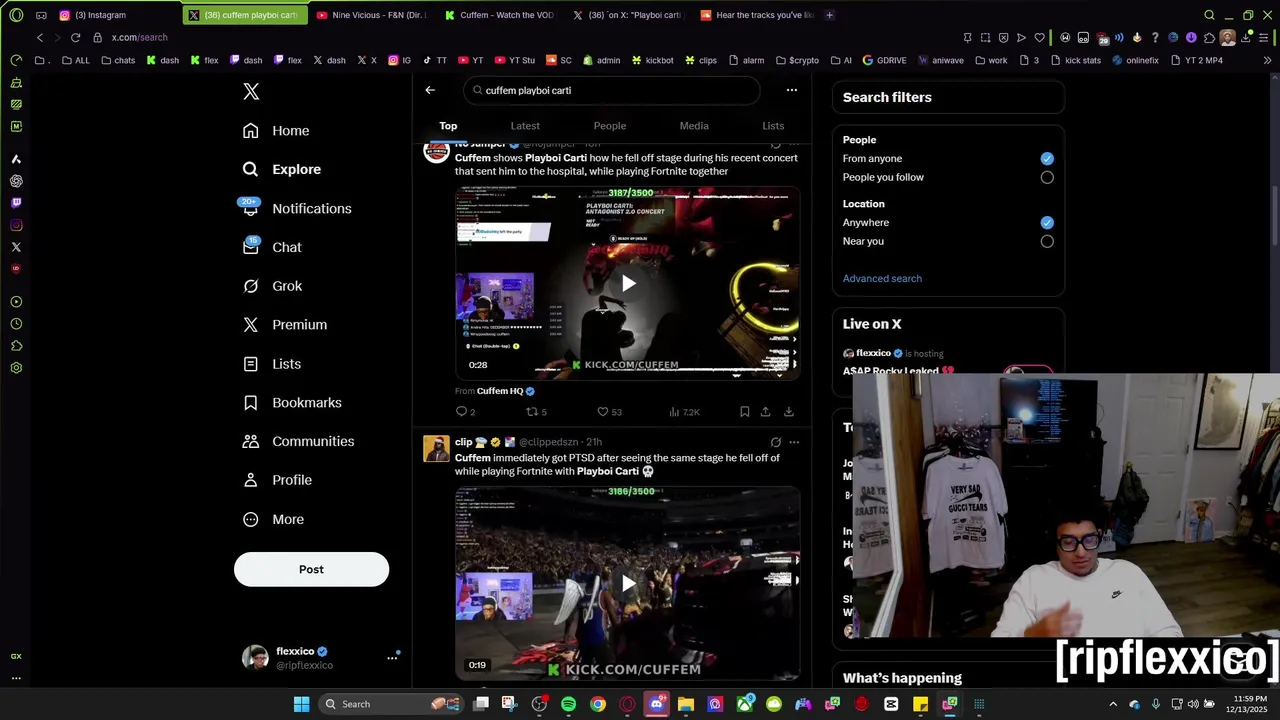Screen dimensions: 1280x720
Task: Reload the page in browser toolbar
Action: pyautogui.click(x=75, y=37)
